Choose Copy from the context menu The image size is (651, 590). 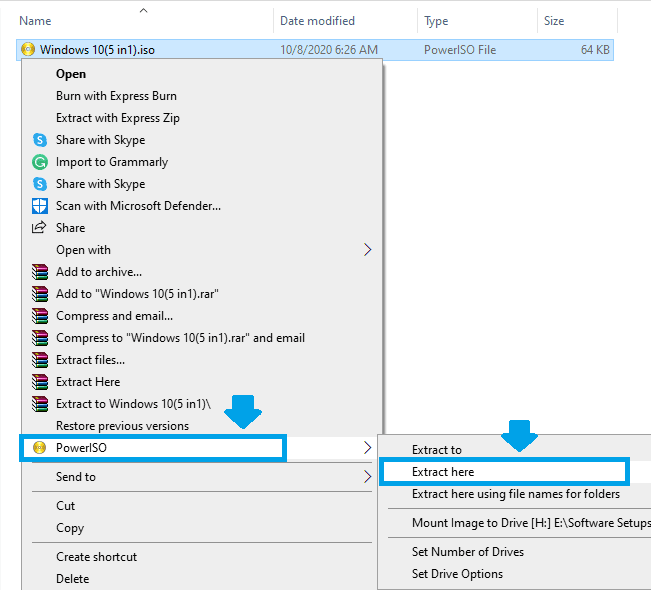[x=70, y=528]
